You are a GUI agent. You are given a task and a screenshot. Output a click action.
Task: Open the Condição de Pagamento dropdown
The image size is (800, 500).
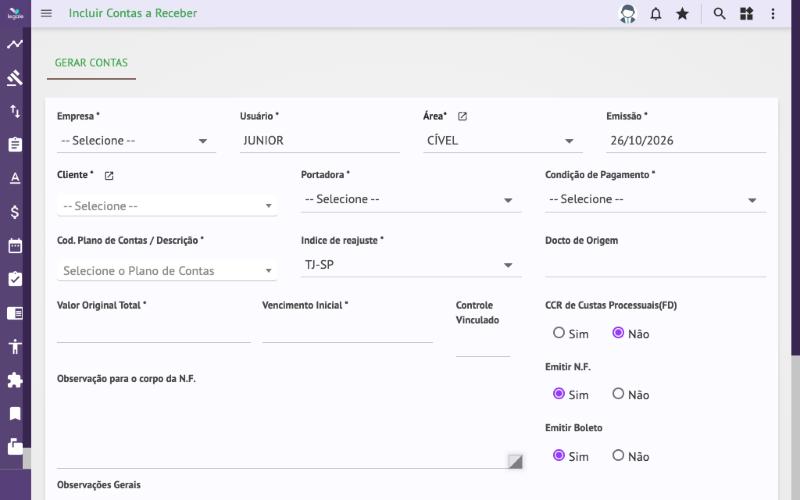click(x=655, y=199)
